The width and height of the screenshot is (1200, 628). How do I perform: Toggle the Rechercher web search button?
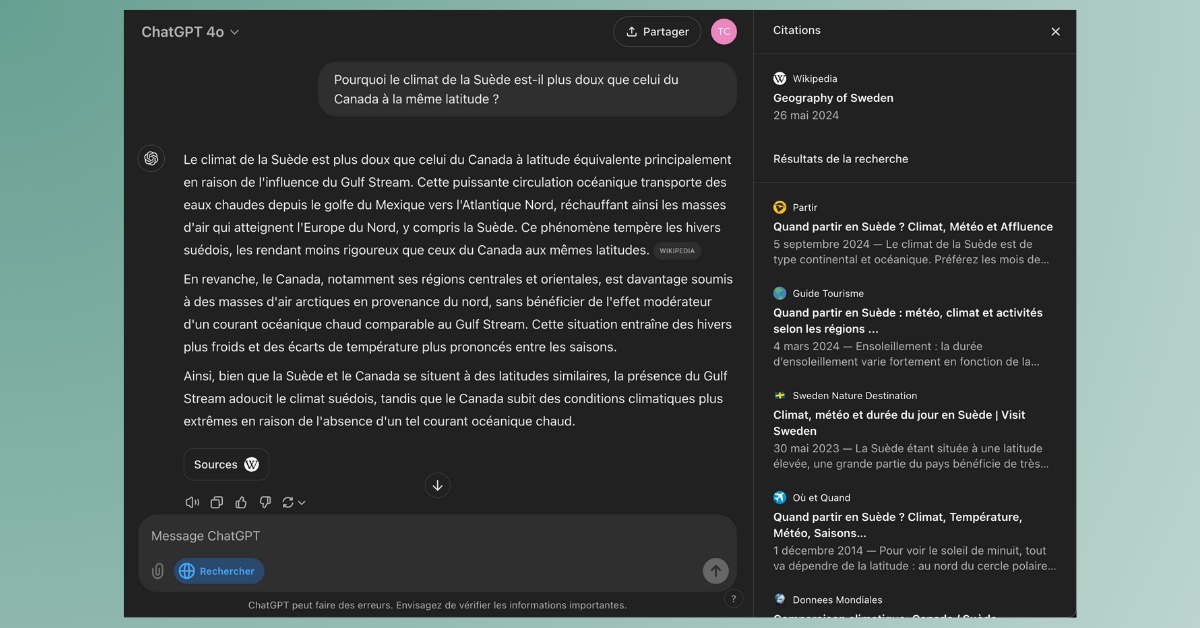pyautogui.click(x=219, y=571)
